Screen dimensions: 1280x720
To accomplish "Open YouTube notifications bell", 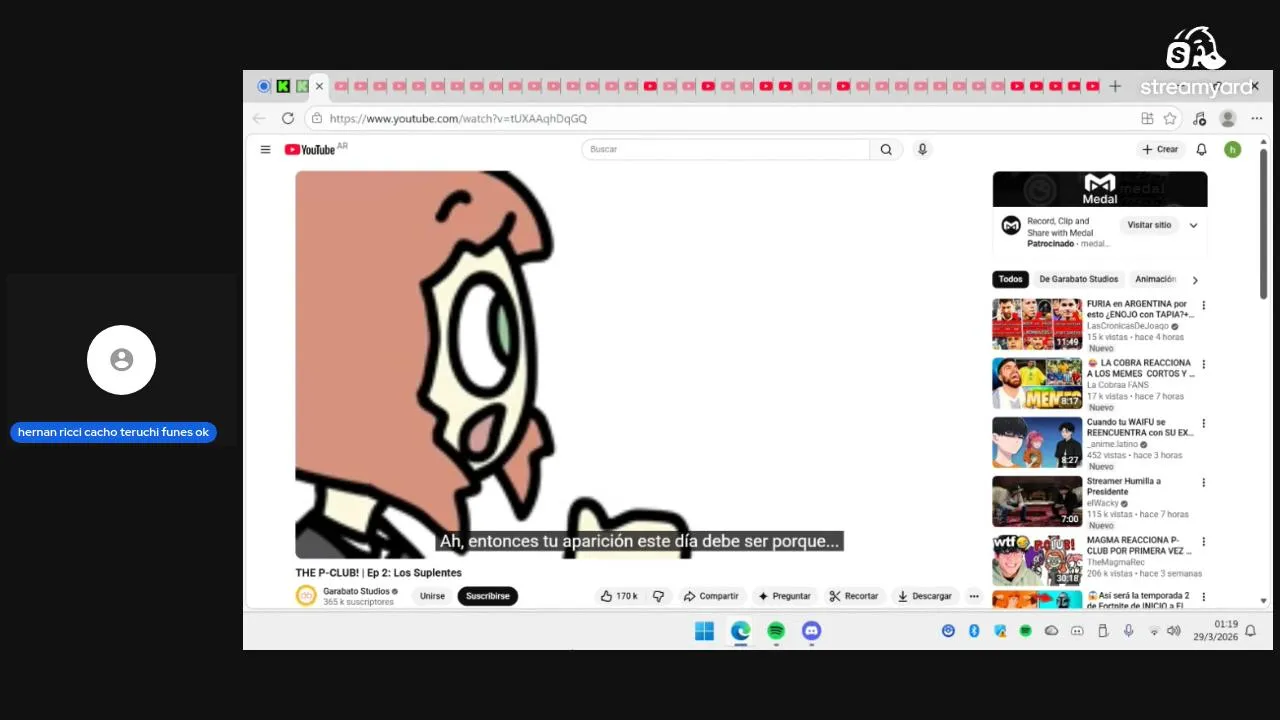I will tap(1202, 149).
